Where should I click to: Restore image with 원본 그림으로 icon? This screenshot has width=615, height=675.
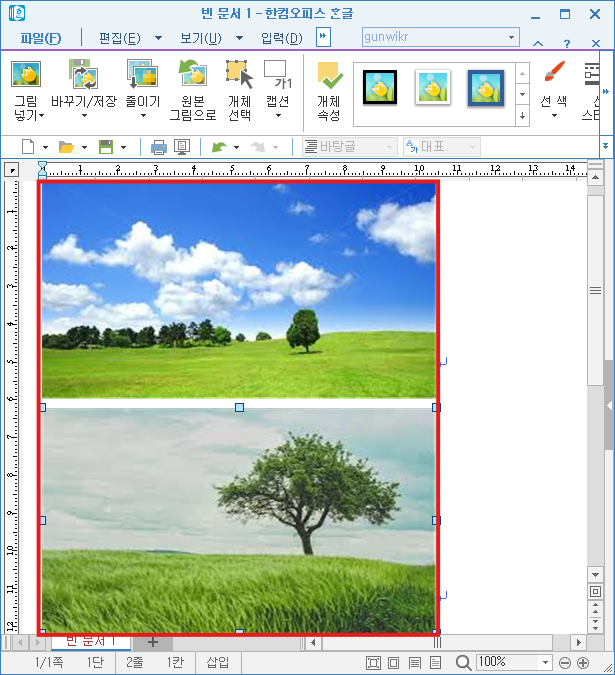coord(192,74)
